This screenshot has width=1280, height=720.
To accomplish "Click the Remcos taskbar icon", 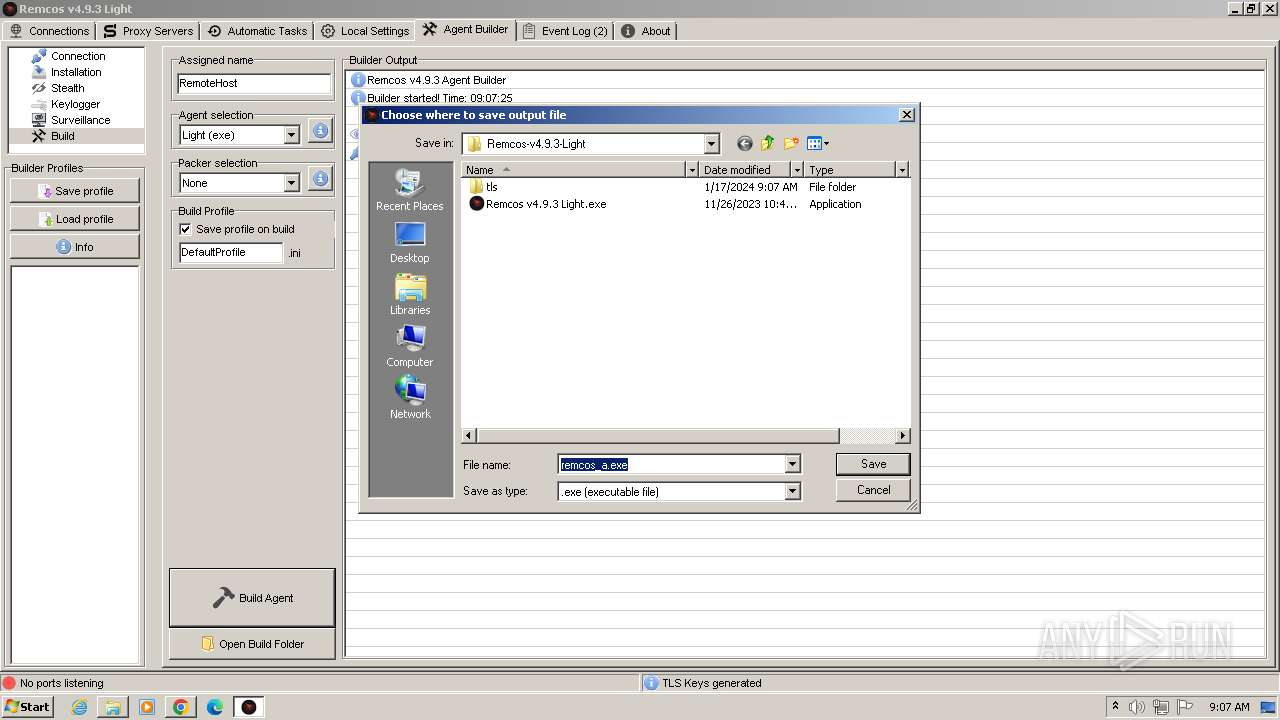I will pos(249,707).
